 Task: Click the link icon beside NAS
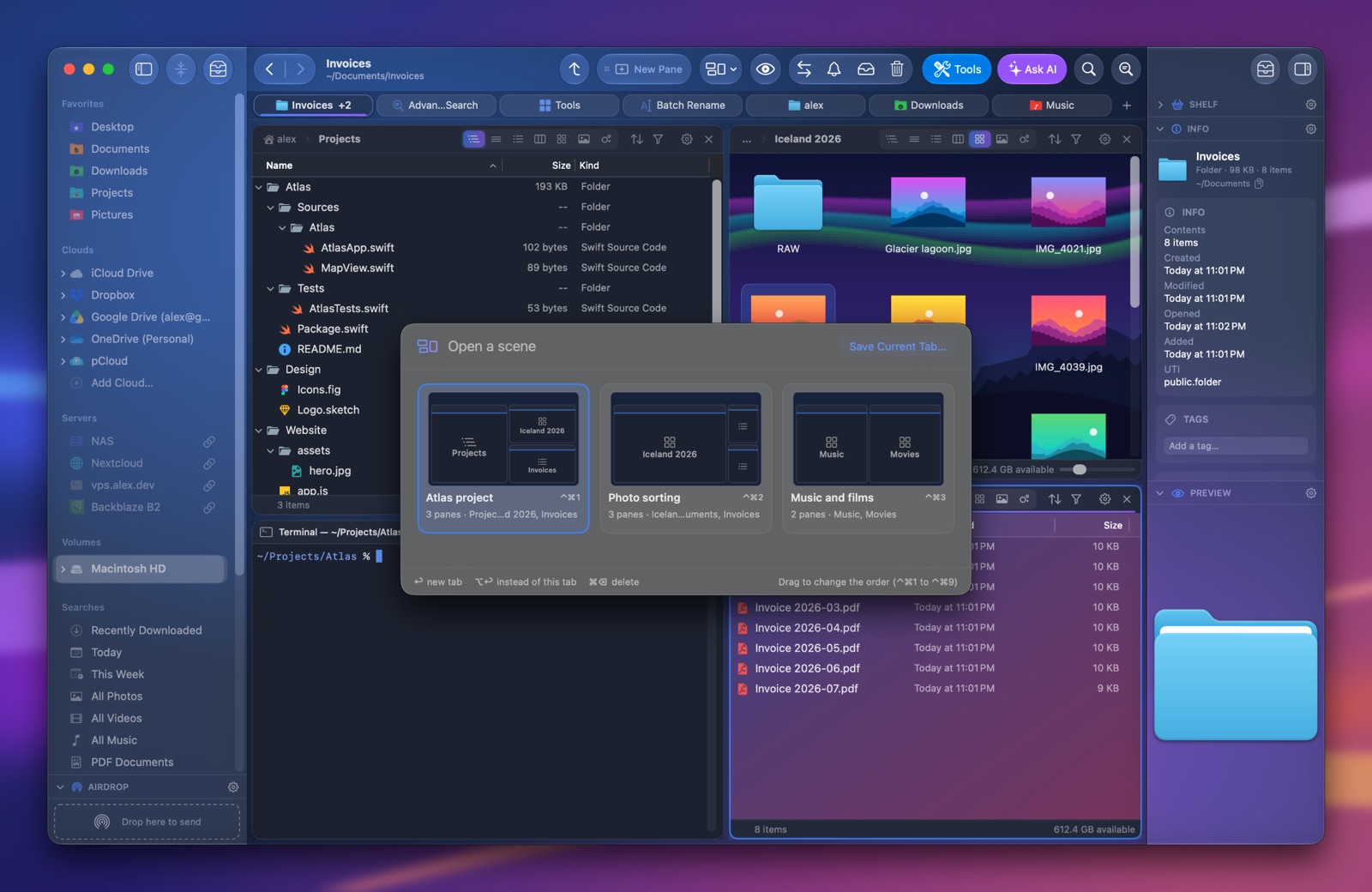click(209, 441)
